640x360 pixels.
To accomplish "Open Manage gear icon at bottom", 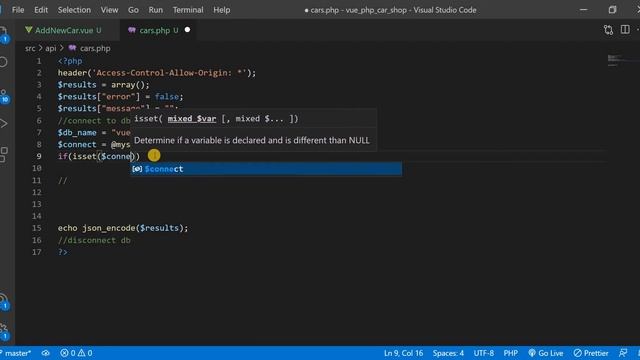I will click(x=4, y=331).
